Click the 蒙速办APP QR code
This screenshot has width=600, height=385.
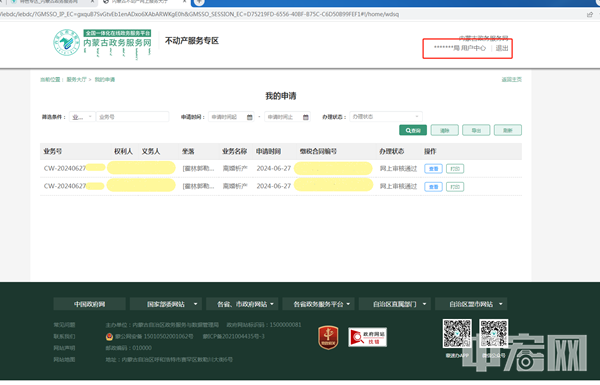457,333
